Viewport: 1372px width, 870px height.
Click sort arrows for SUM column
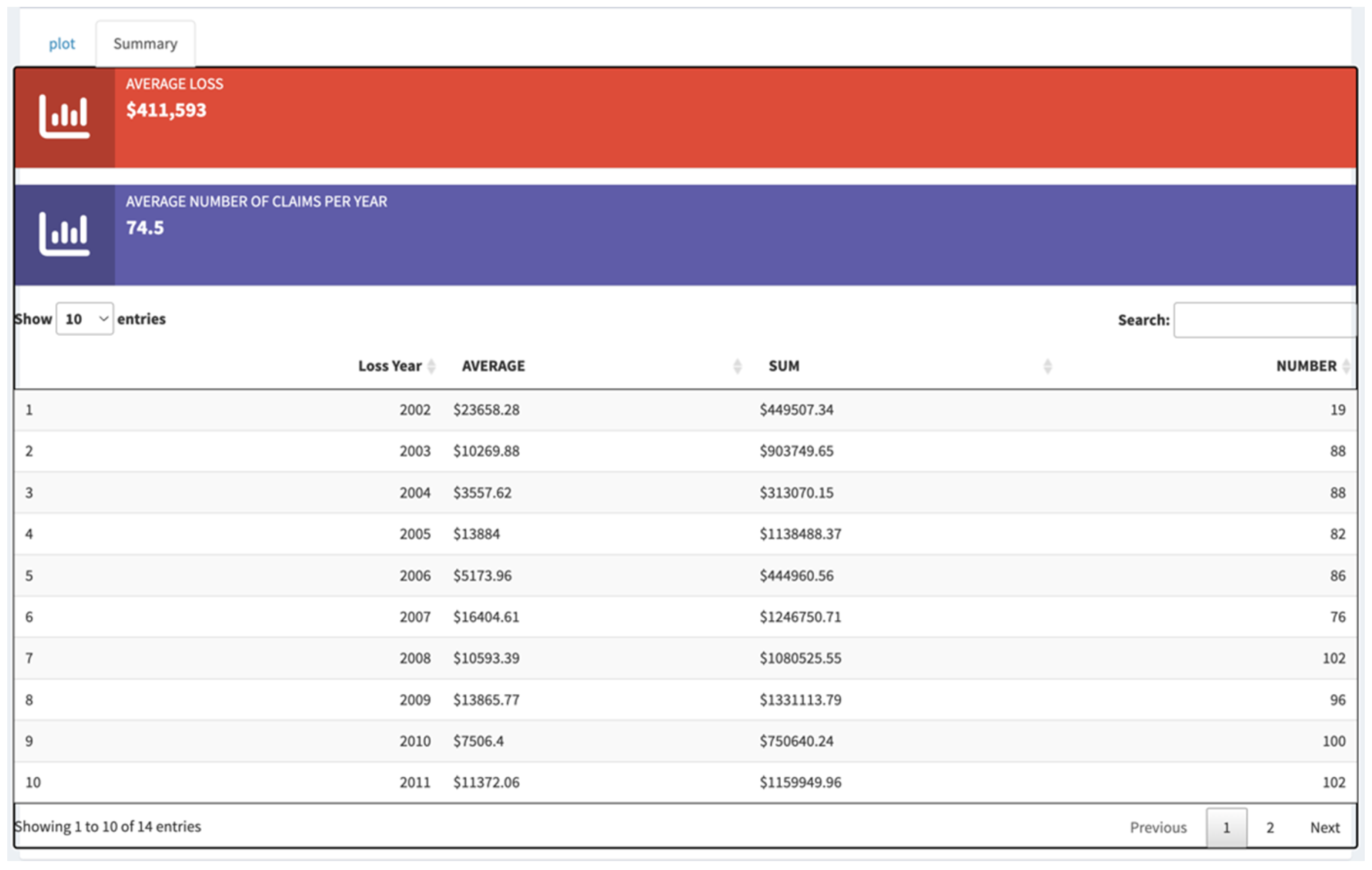(1047, 366)
